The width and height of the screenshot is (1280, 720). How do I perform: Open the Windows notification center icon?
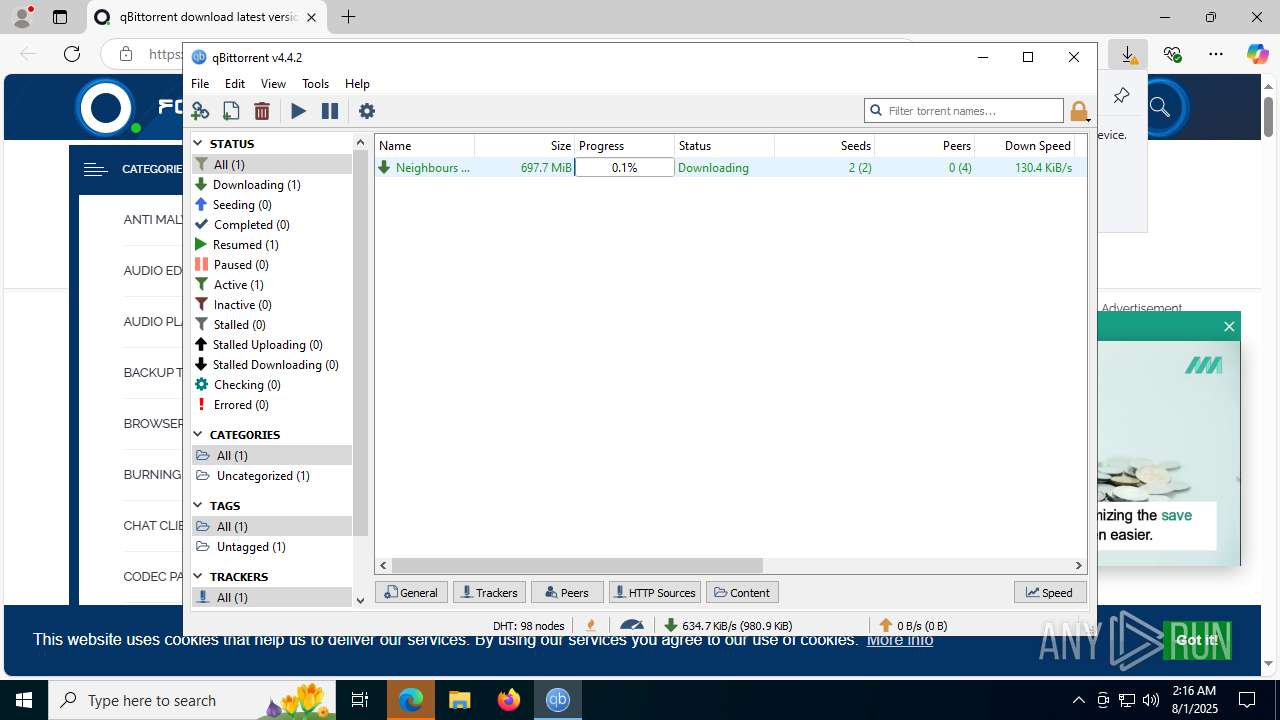coord(1247,700)
